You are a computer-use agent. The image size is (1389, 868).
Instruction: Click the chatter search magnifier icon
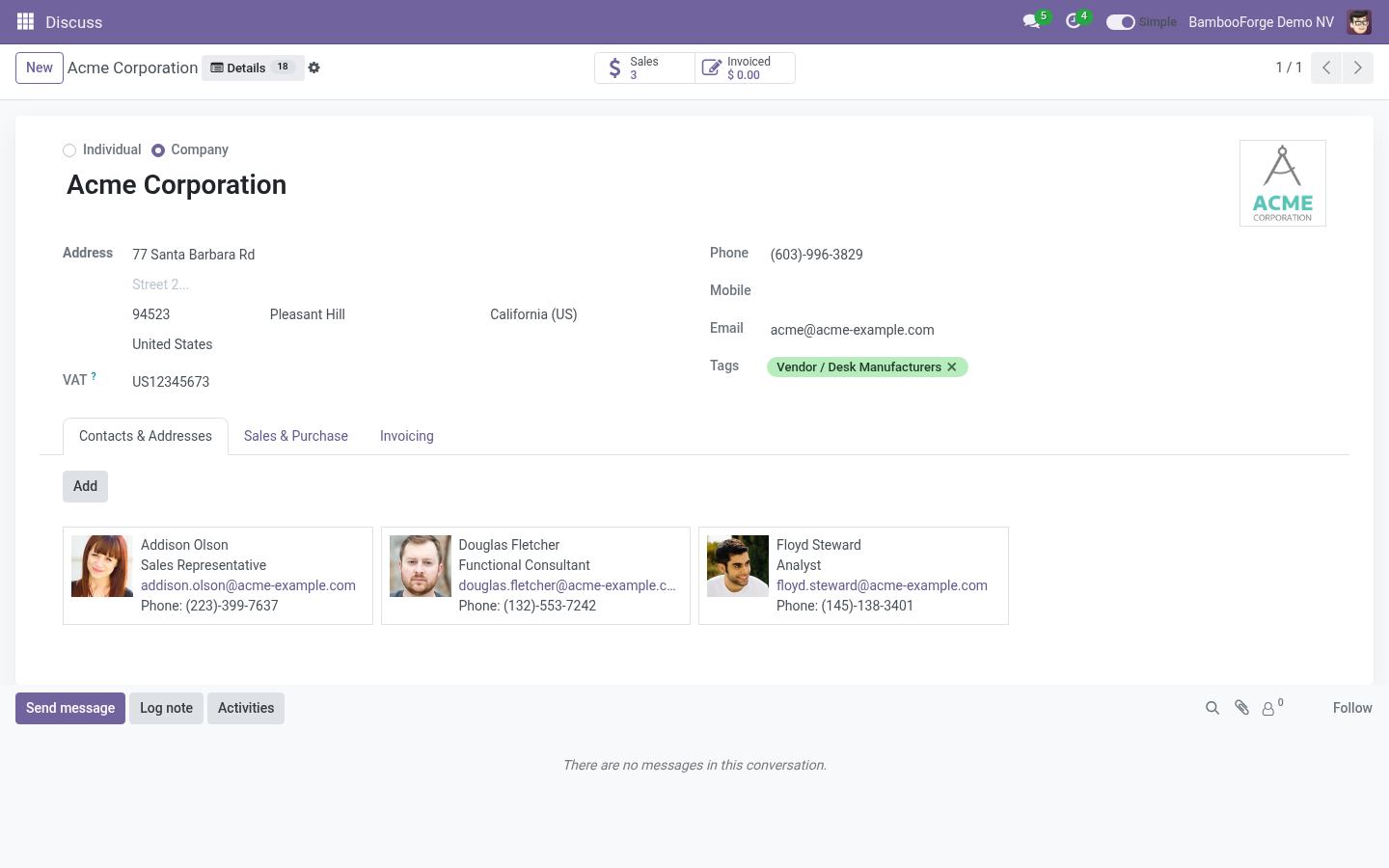pyautogui.click(x=1212, y=708)
